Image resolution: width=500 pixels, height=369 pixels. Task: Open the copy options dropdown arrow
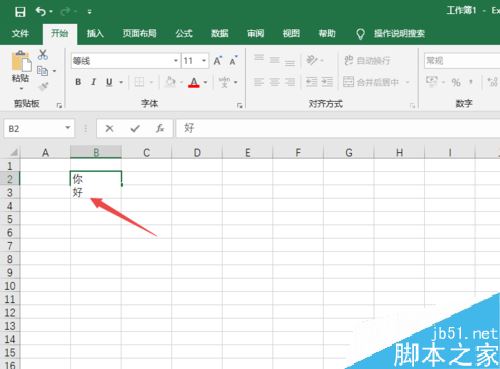54,71
